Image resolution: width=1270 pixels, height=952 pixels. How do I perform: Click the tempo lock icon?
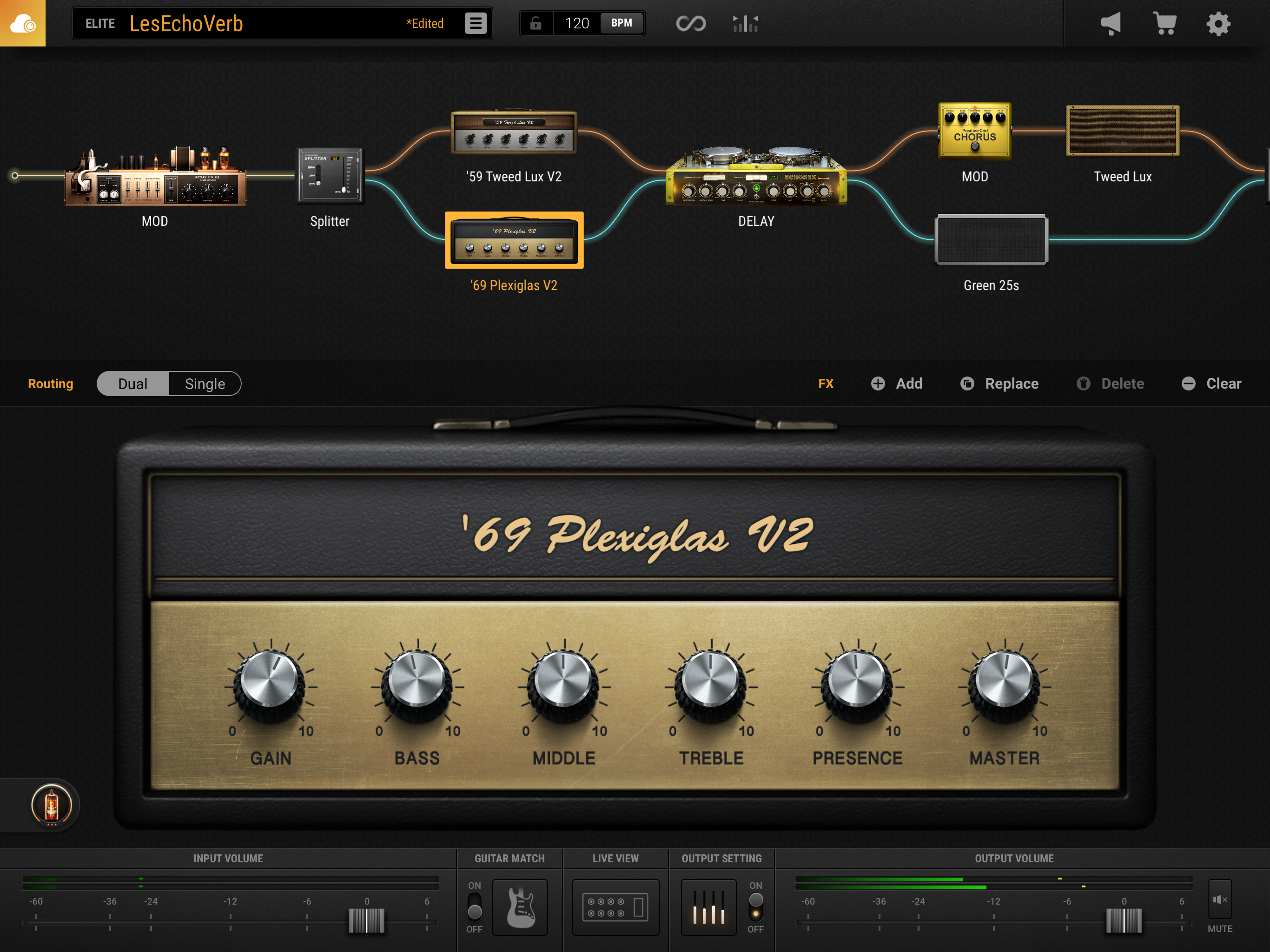point(536,23)
